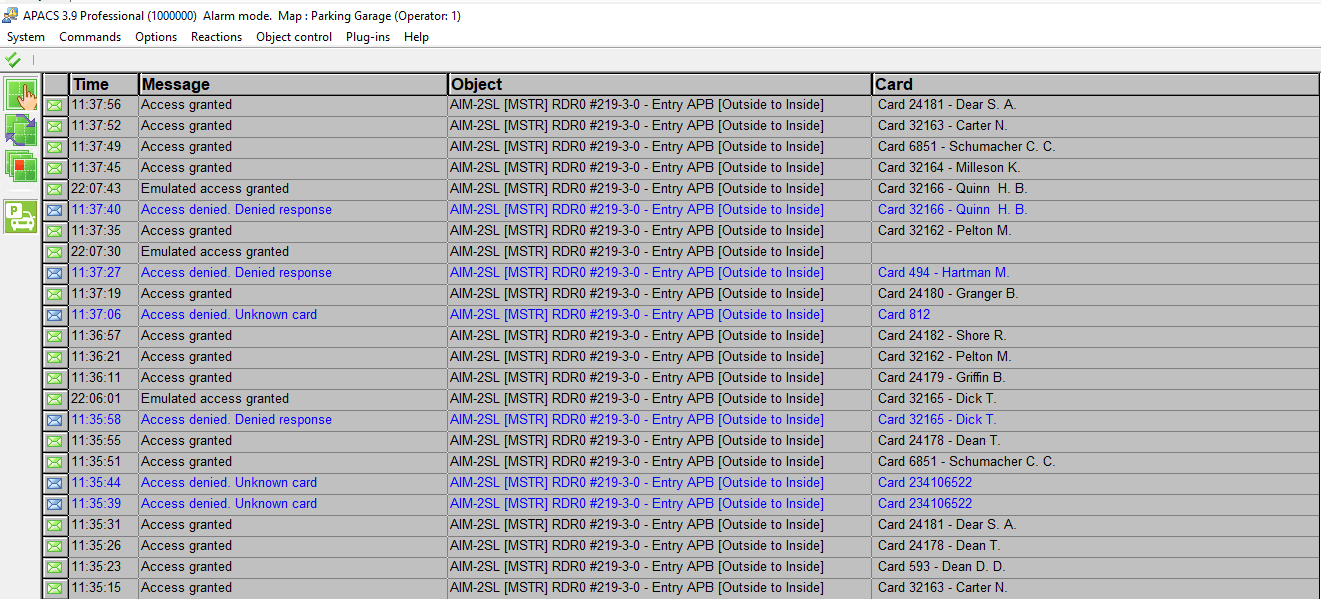Open the Object control menu
The height and width of the screenshot is (599, 1321).
[294, 37]
